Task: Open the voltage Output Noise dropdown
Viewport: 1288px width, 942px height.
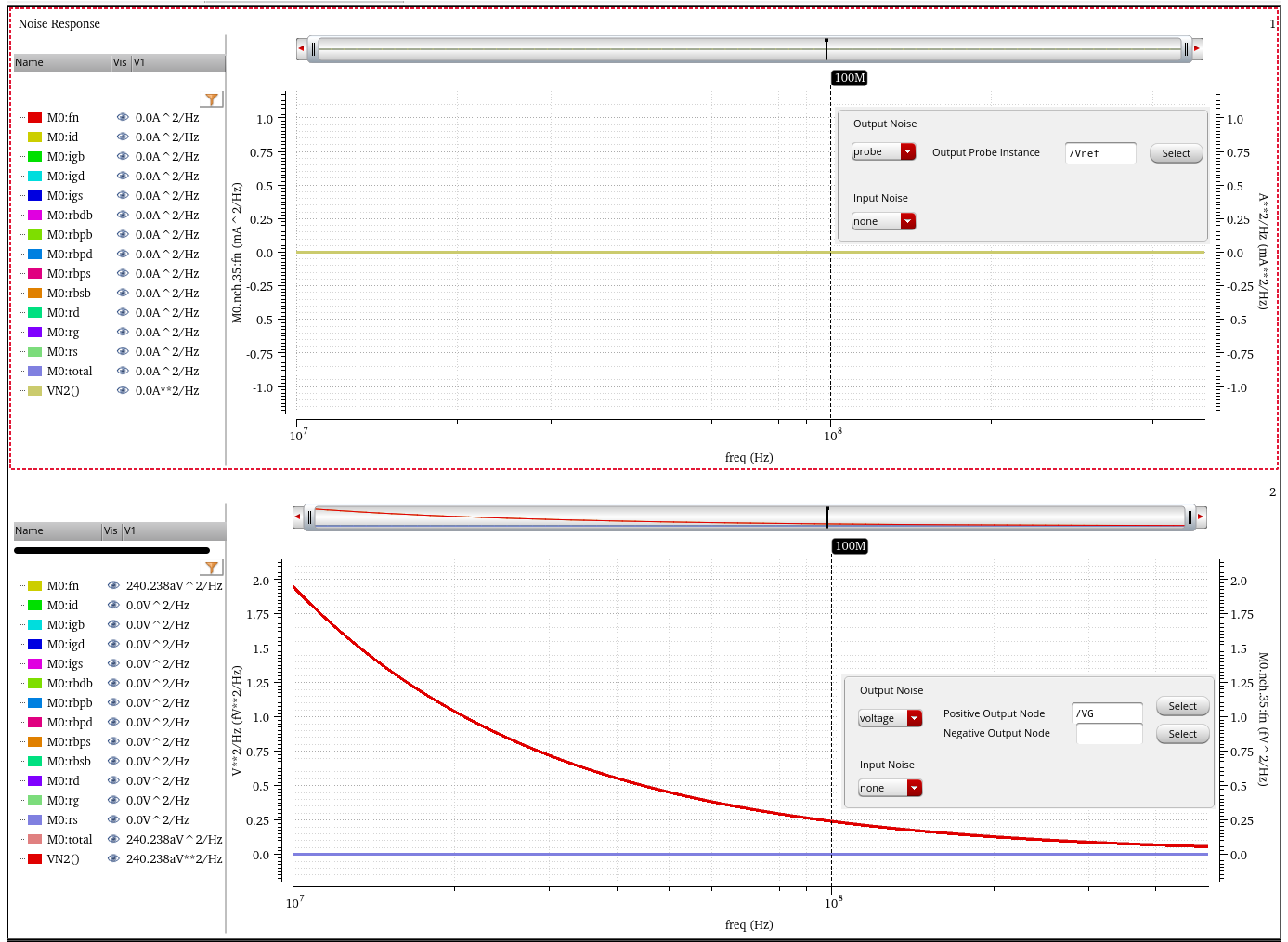Action: (891, 718)
